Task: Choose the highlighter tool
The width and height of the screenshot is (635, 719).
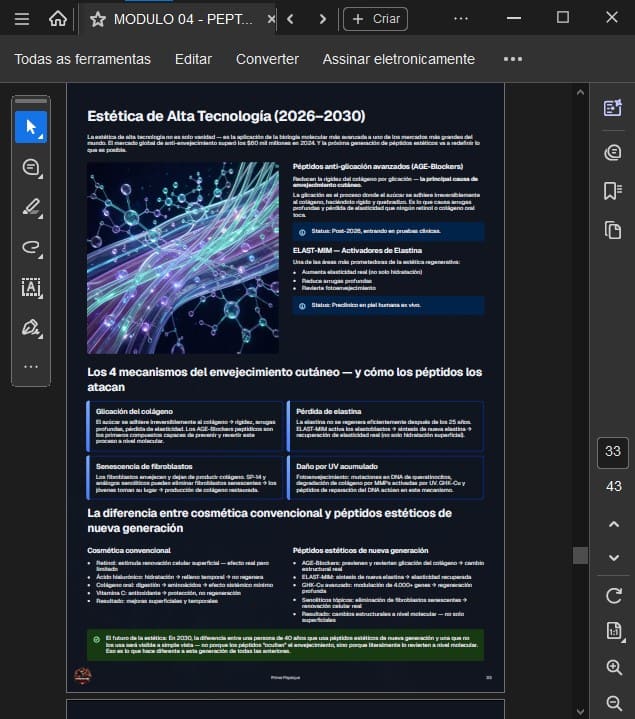Action: (x=31, y=208)
